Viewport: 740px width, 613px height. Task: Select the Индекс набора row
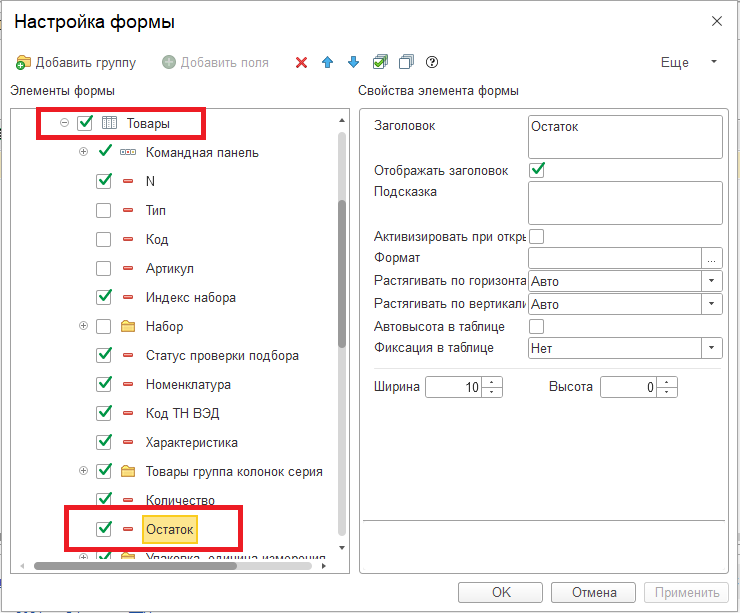tap(190, 297)
